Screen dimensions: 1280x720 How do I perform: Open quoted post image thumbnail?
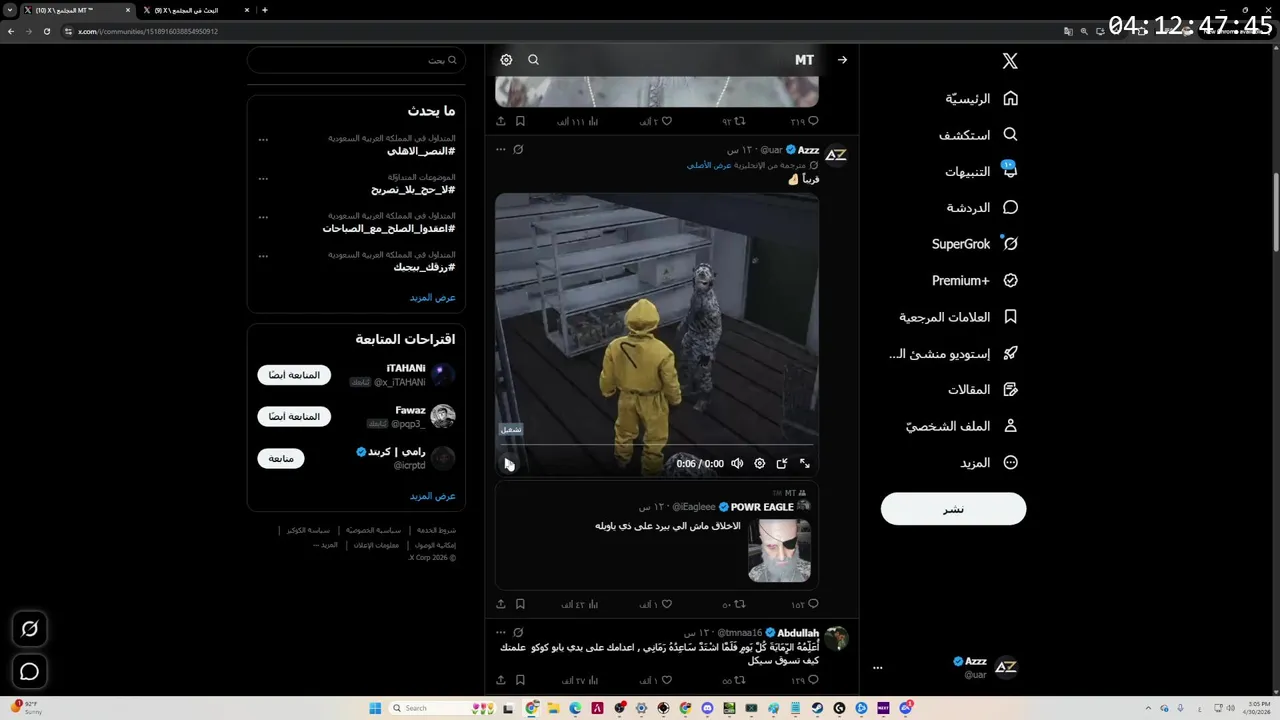tap(779, 550)
